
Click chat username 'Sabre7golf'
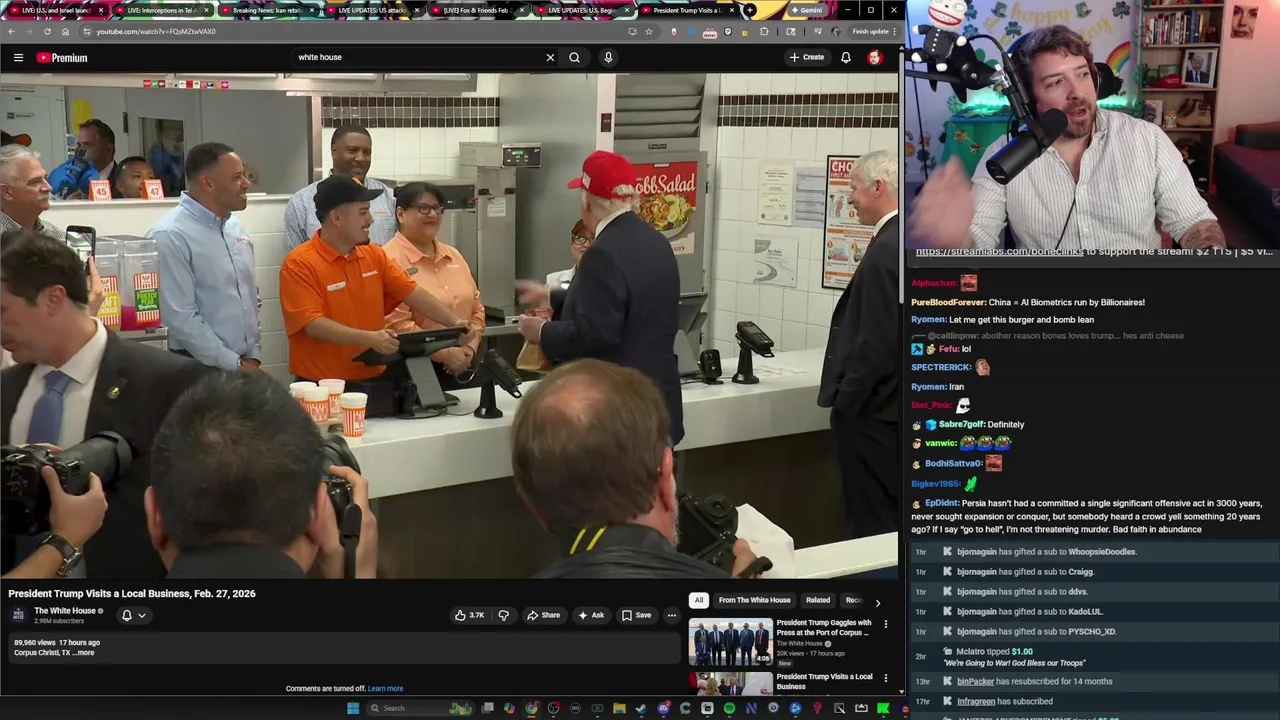(962, 424)
